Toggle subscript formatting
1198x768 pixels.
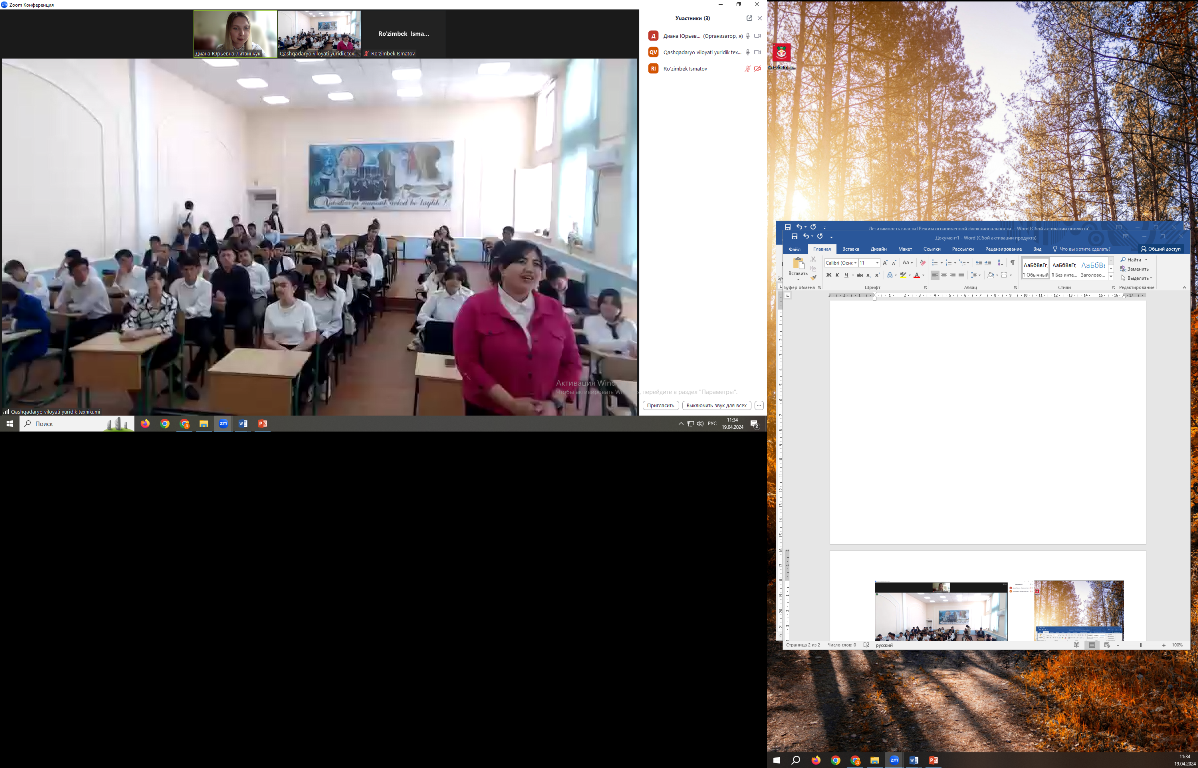click(868, 275)
